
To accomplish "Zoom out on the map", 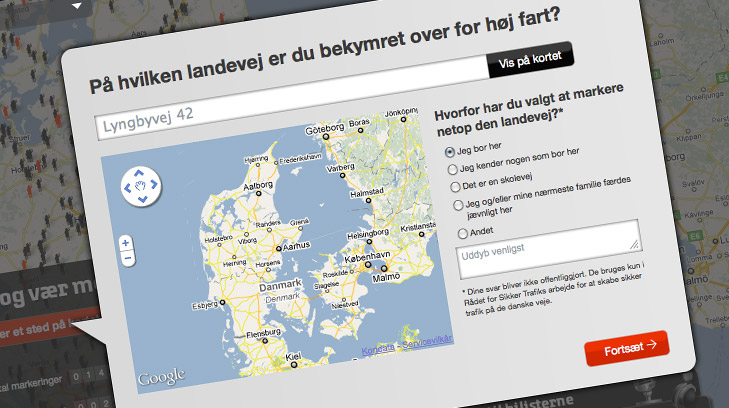I will (126, 259).
